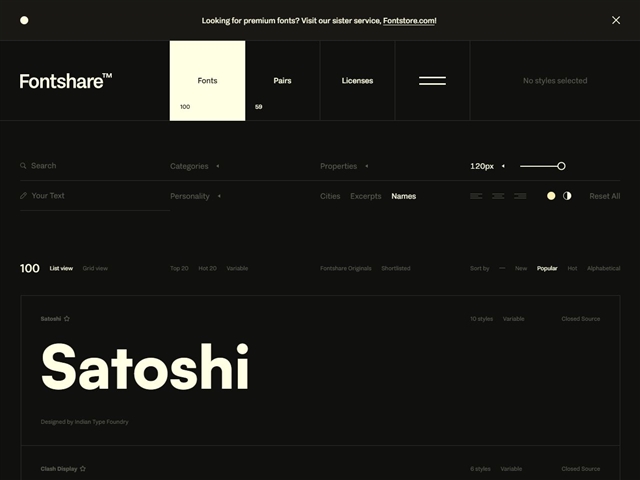640x480 pixels.
Task: Choose Names preview text
Action: (x=404, y=196)
